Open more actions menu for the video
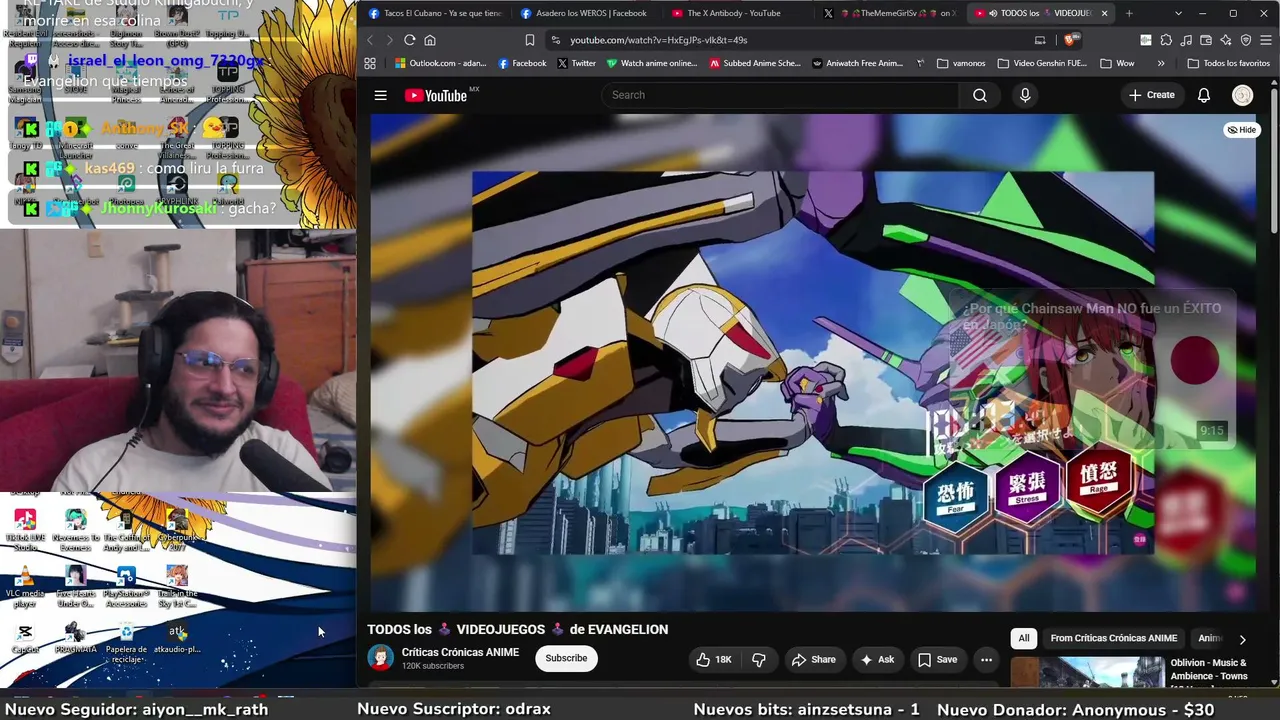Viewport: 1280px width, 720px height. (x=986, y=659)
